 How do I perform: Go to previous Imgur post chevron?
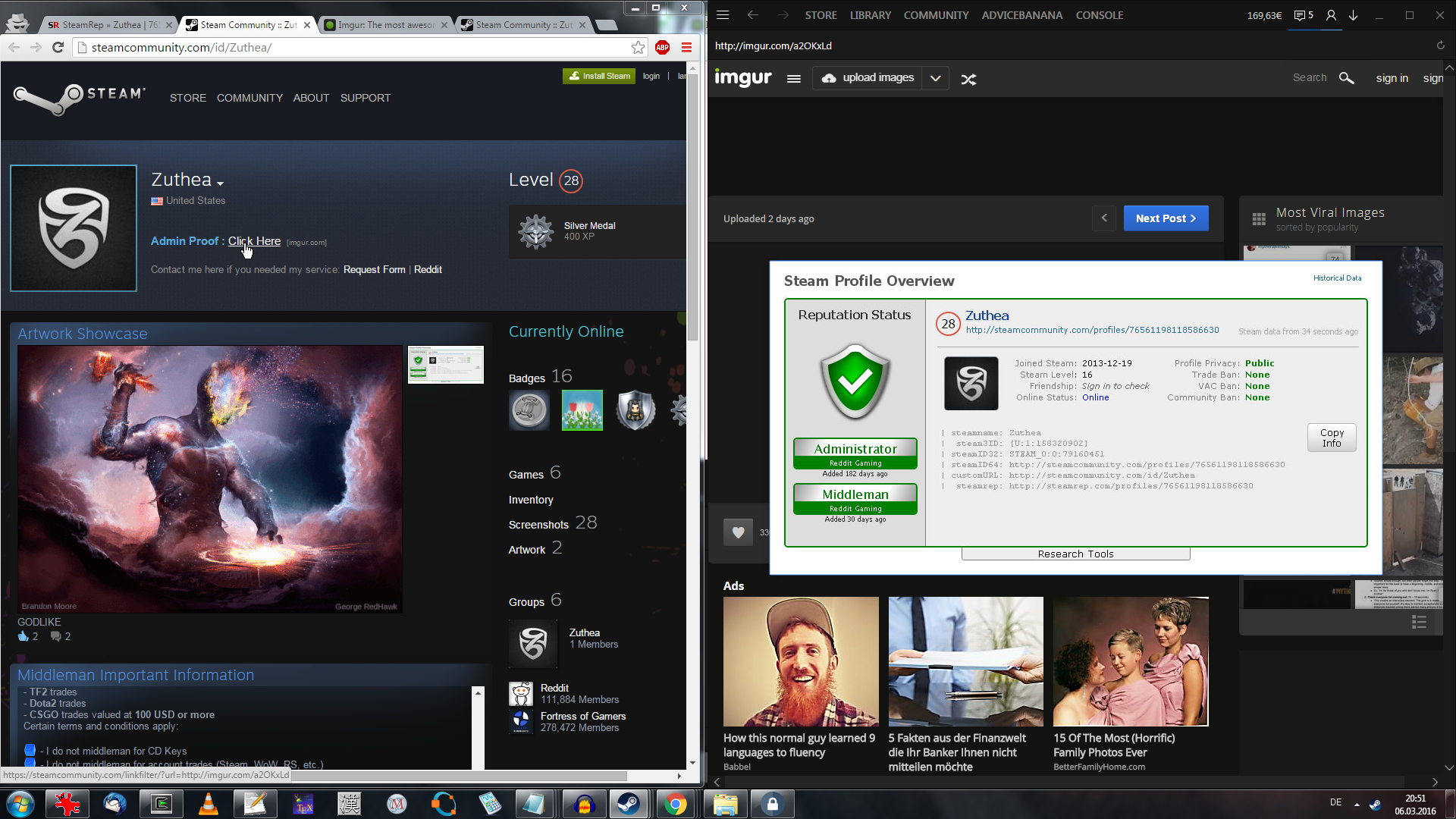coord(1104,218)
